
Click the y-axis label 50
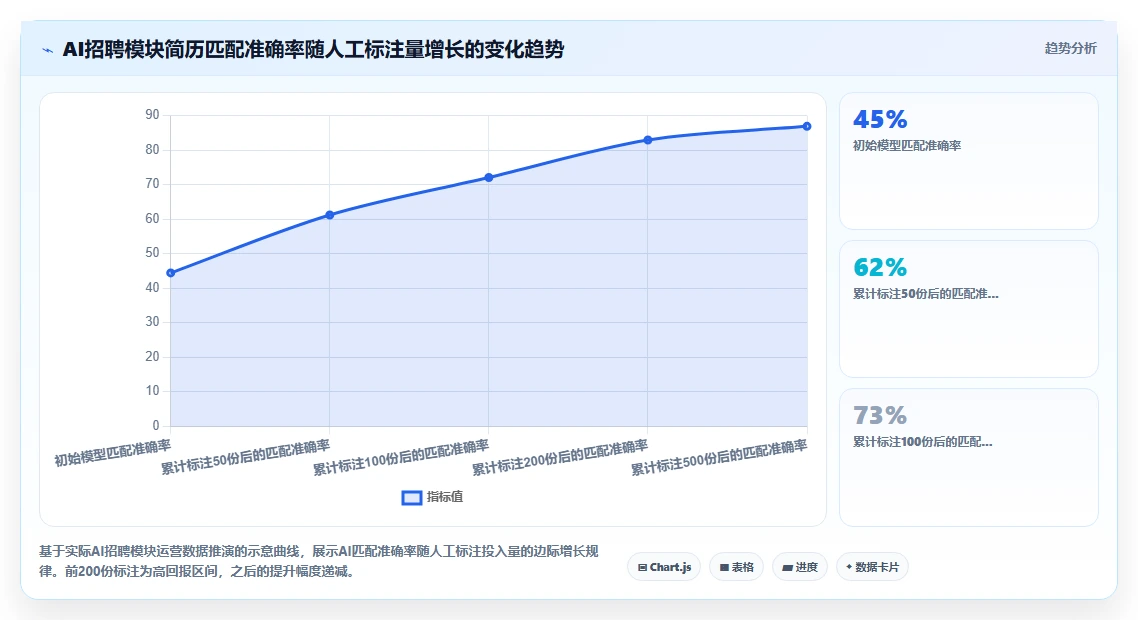click(x=152, y=253)
